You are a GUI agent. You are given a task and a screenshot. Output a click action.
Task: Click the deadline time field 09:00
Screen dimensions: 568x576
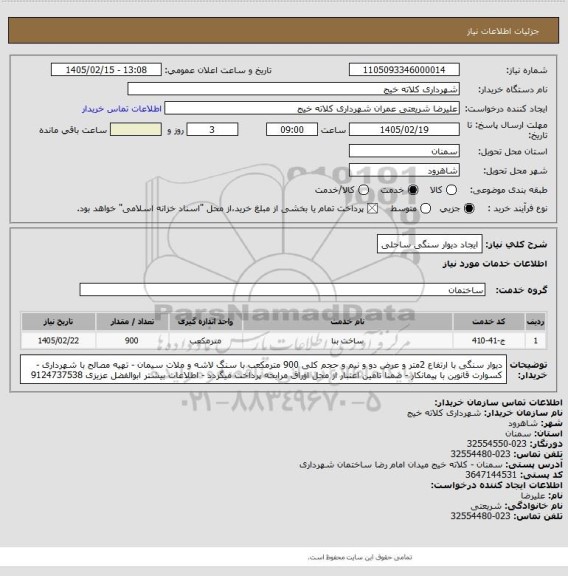coord(292,130)
